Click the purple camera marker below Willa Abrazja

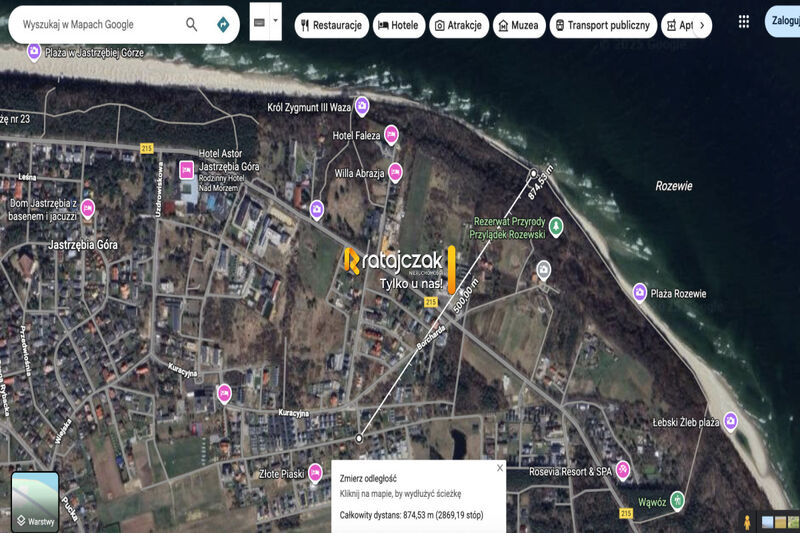click(x=317, y=210)
